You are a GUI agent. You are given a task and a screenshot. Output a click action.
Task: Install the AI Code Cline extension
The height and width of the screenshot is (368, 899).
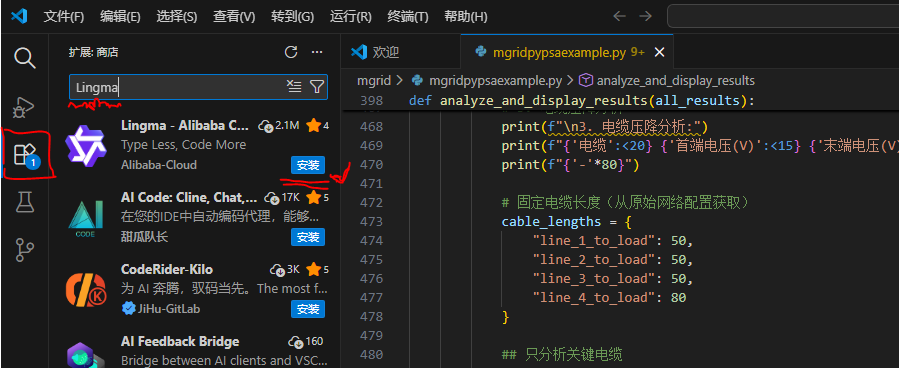coord(308,237)
